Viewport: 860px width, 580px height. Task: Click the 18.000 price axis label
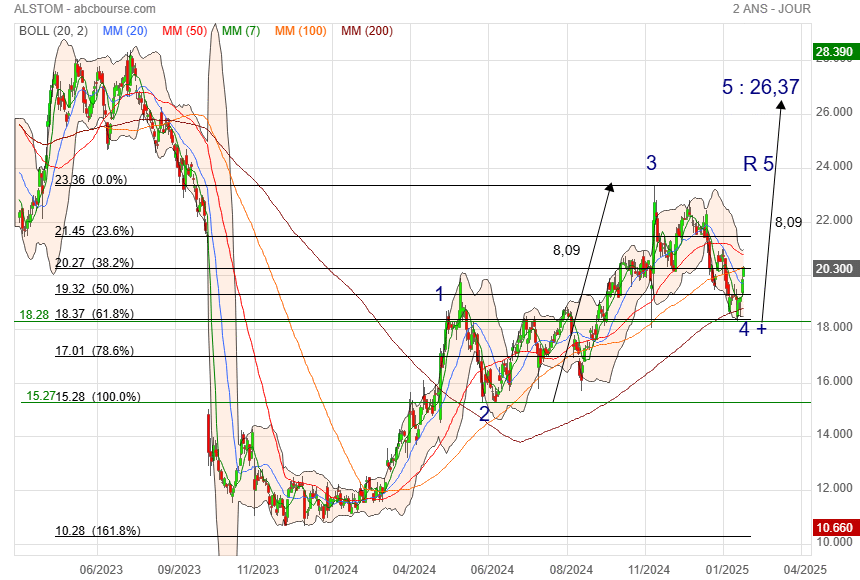tap(834, 327)
